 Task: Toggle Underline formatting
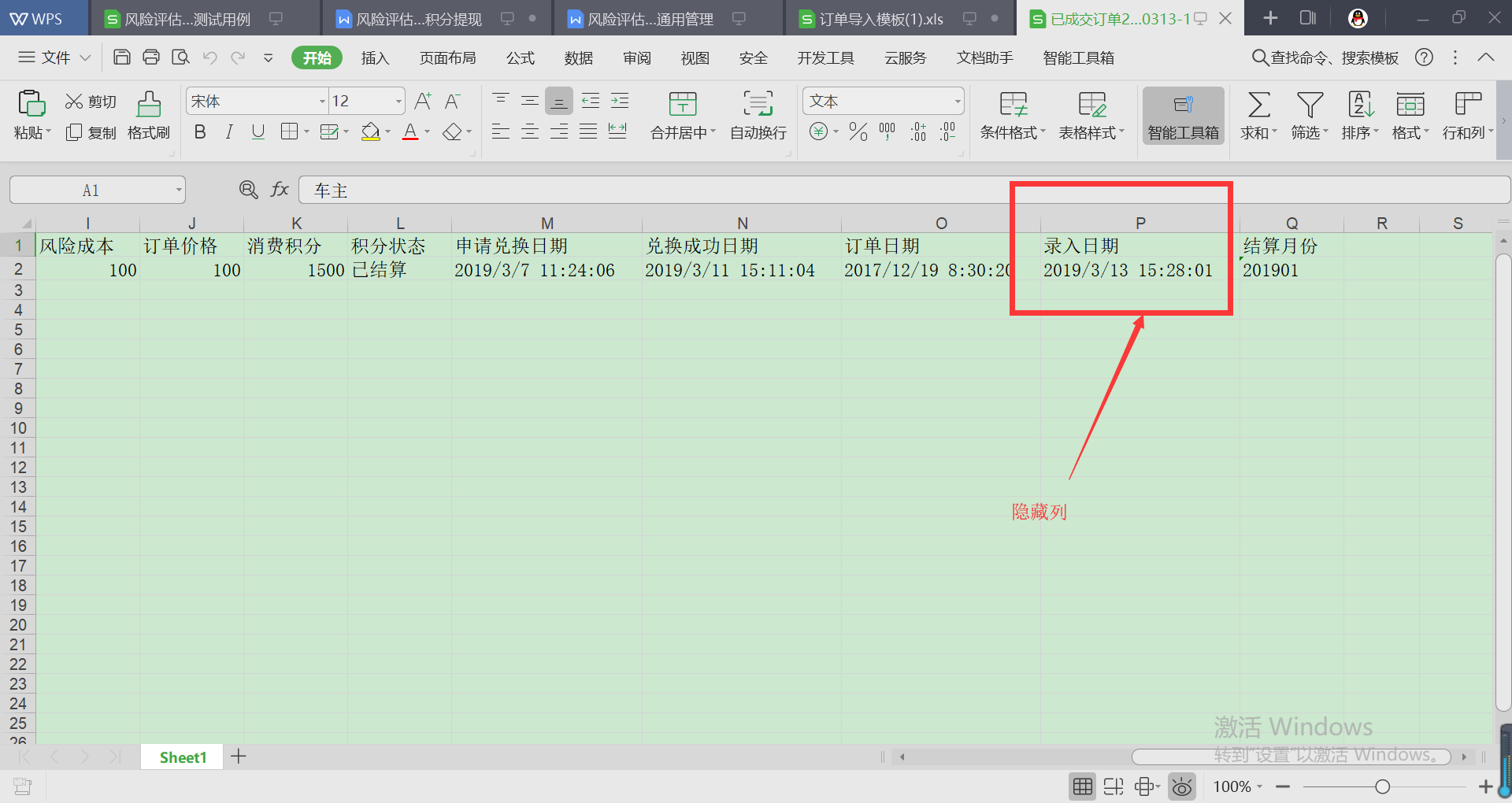pyautogui.click(x=258, y=131)
